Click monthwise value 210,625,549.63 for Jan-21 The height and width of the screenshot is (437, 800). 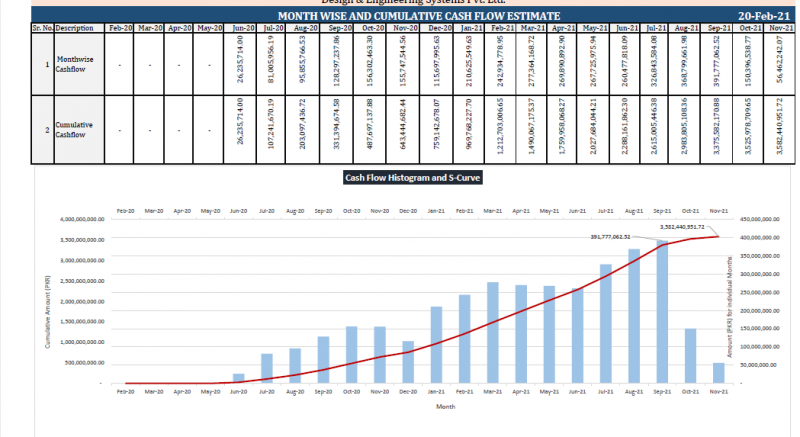[468, 60]
